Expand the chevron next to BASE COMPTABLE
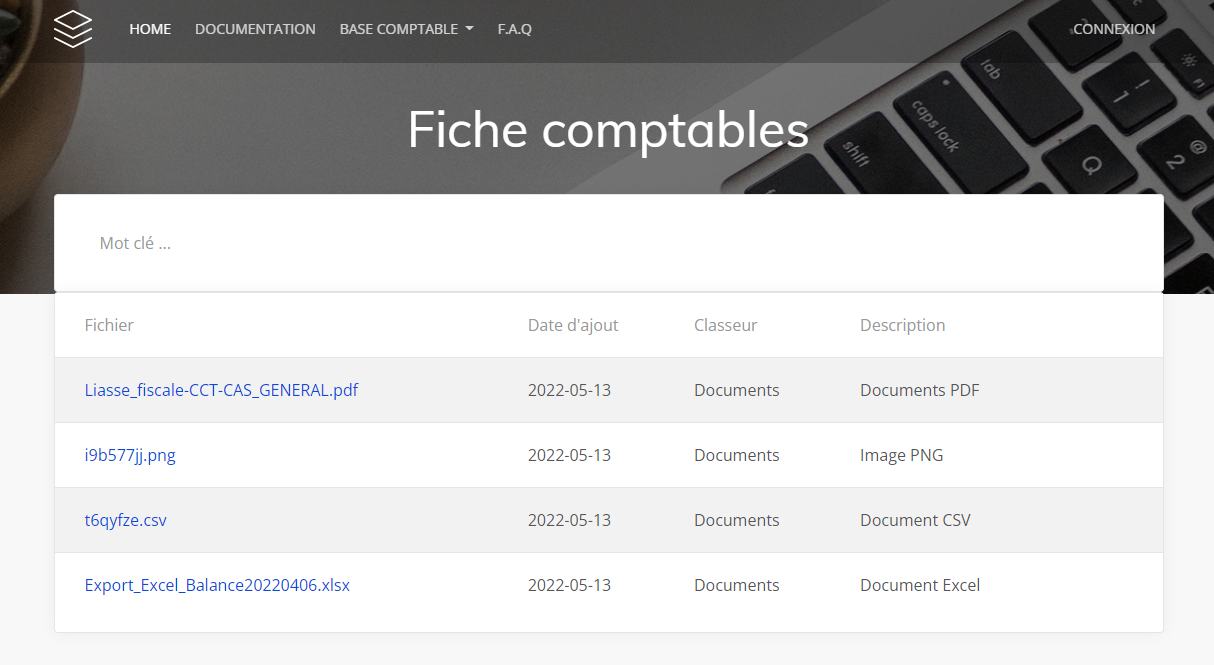1214x665 pixels. (x=469, y=29)
